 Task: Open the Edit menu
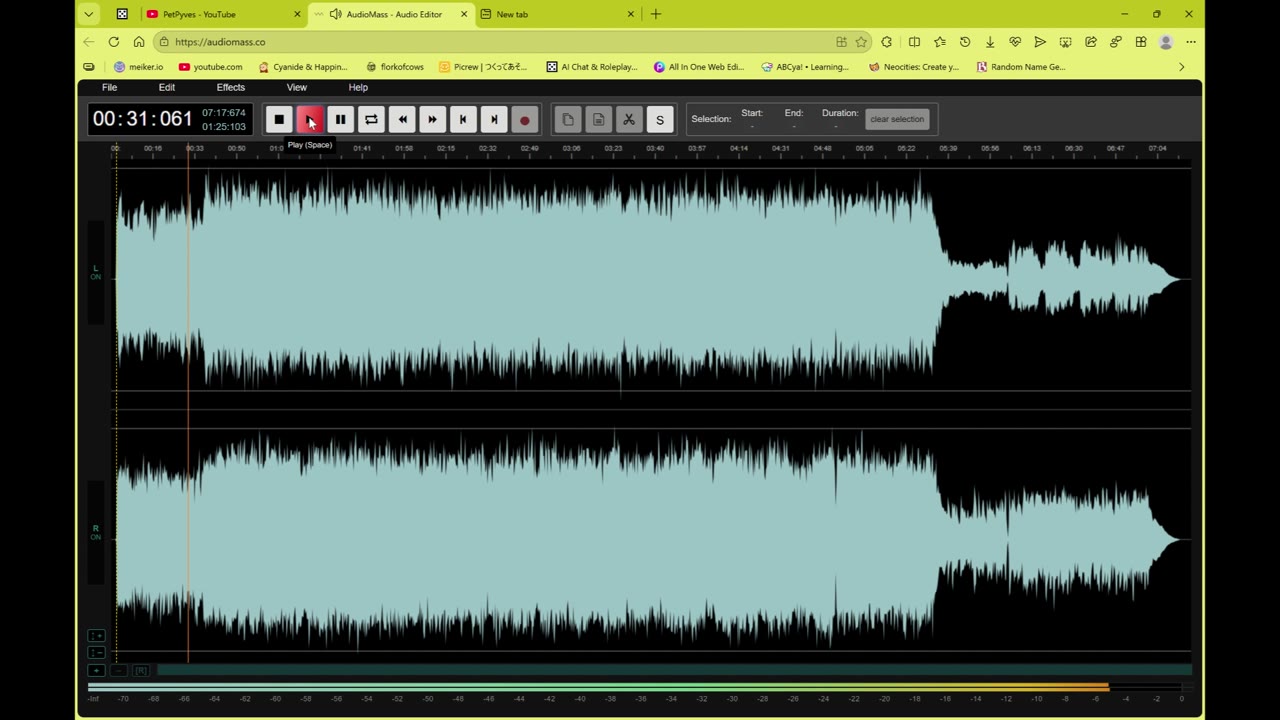(x=167, y=87)
